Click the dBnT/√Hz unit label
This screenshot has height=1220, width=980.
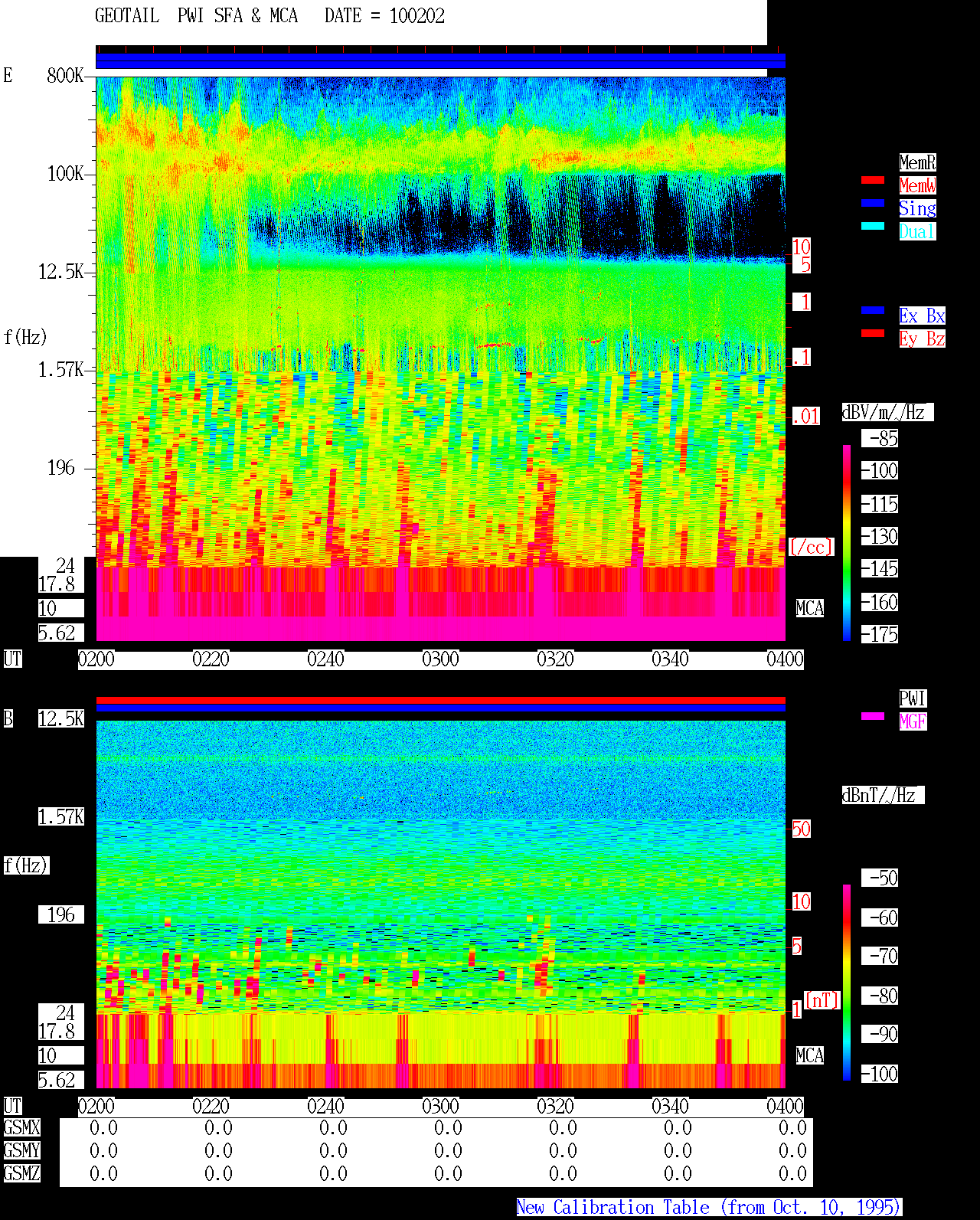[x=883, y=795]
